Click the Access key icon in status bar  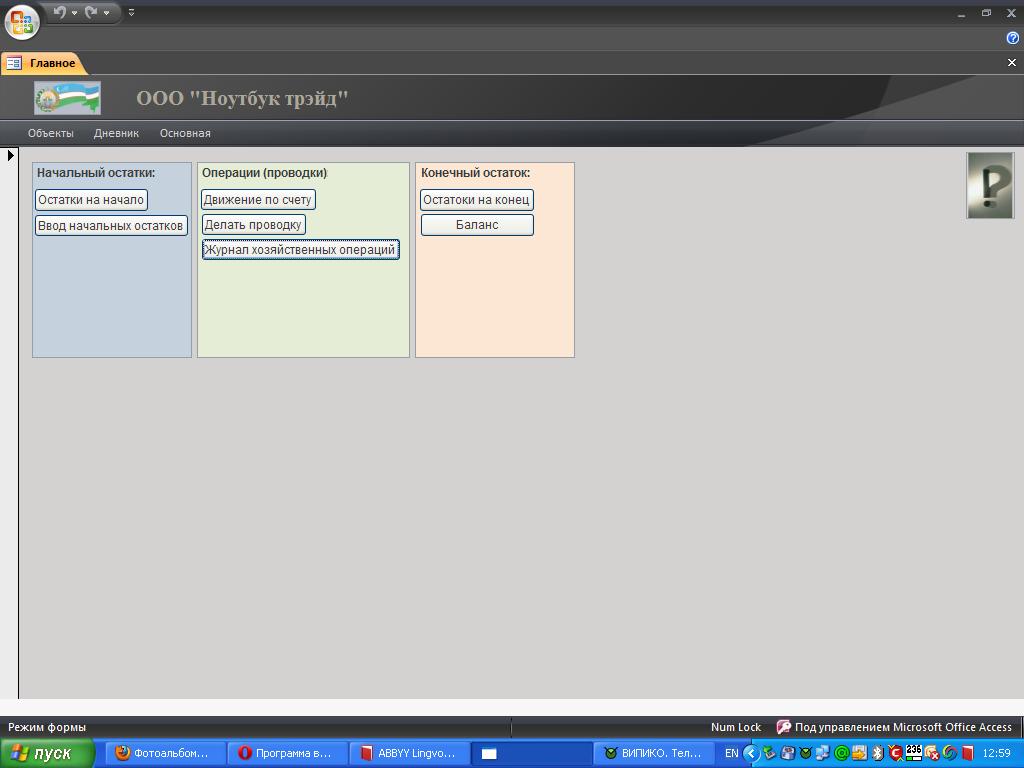tap(783, 727)
